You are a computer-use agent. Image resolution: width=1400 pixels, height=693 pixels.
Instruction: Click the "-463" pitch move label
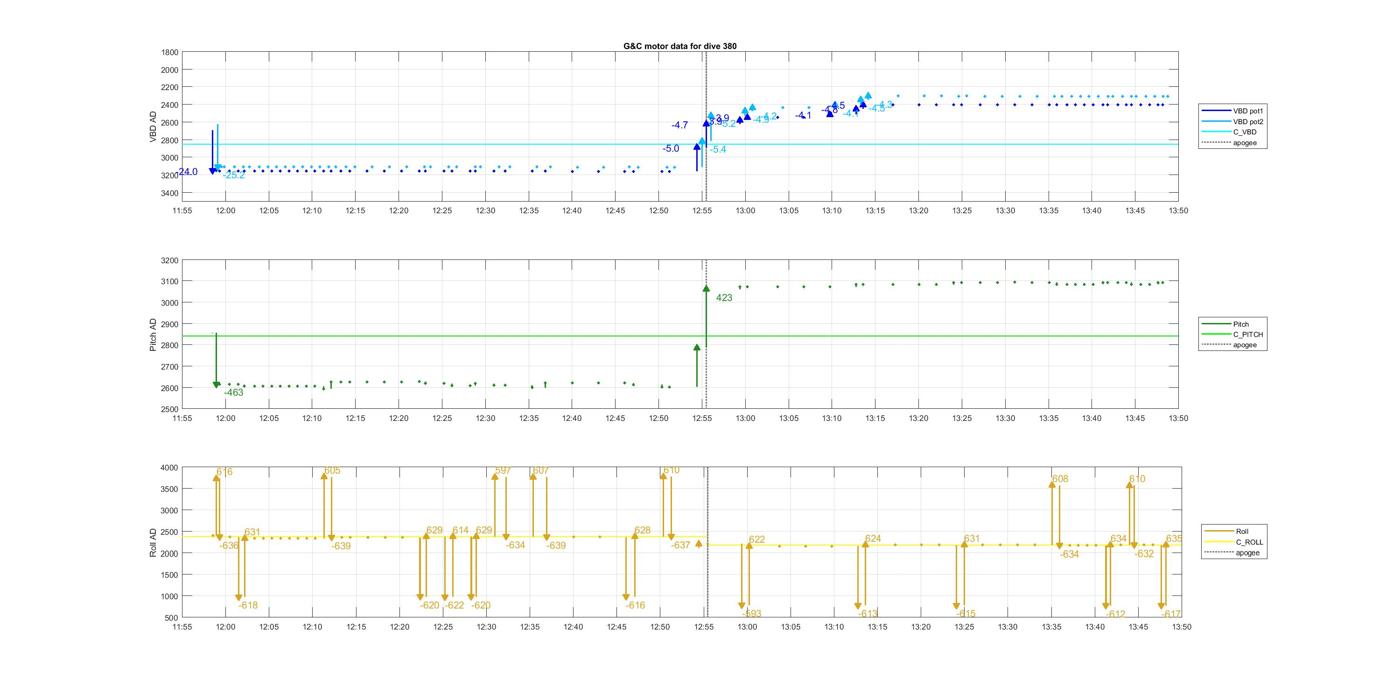click(x=233, y=393)
